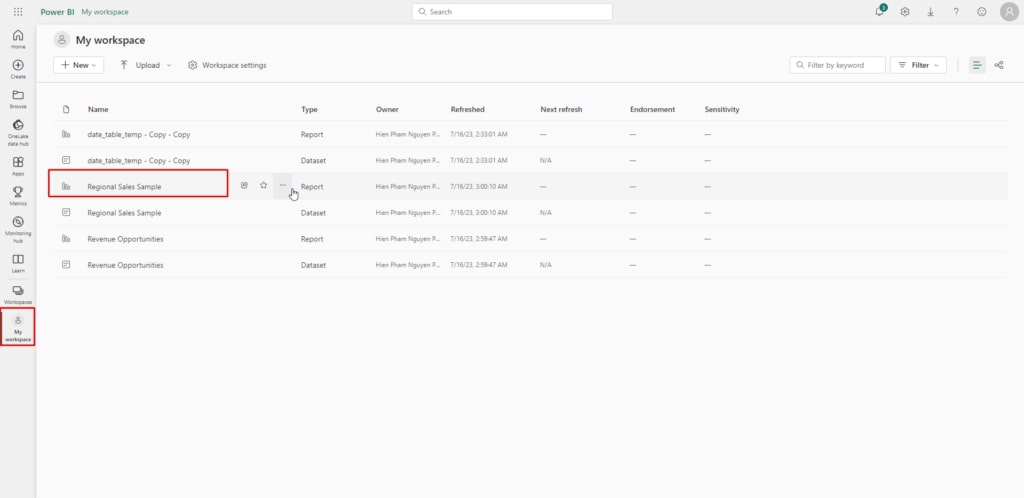Open the Workspaces flyout

[x=18, y=294]
